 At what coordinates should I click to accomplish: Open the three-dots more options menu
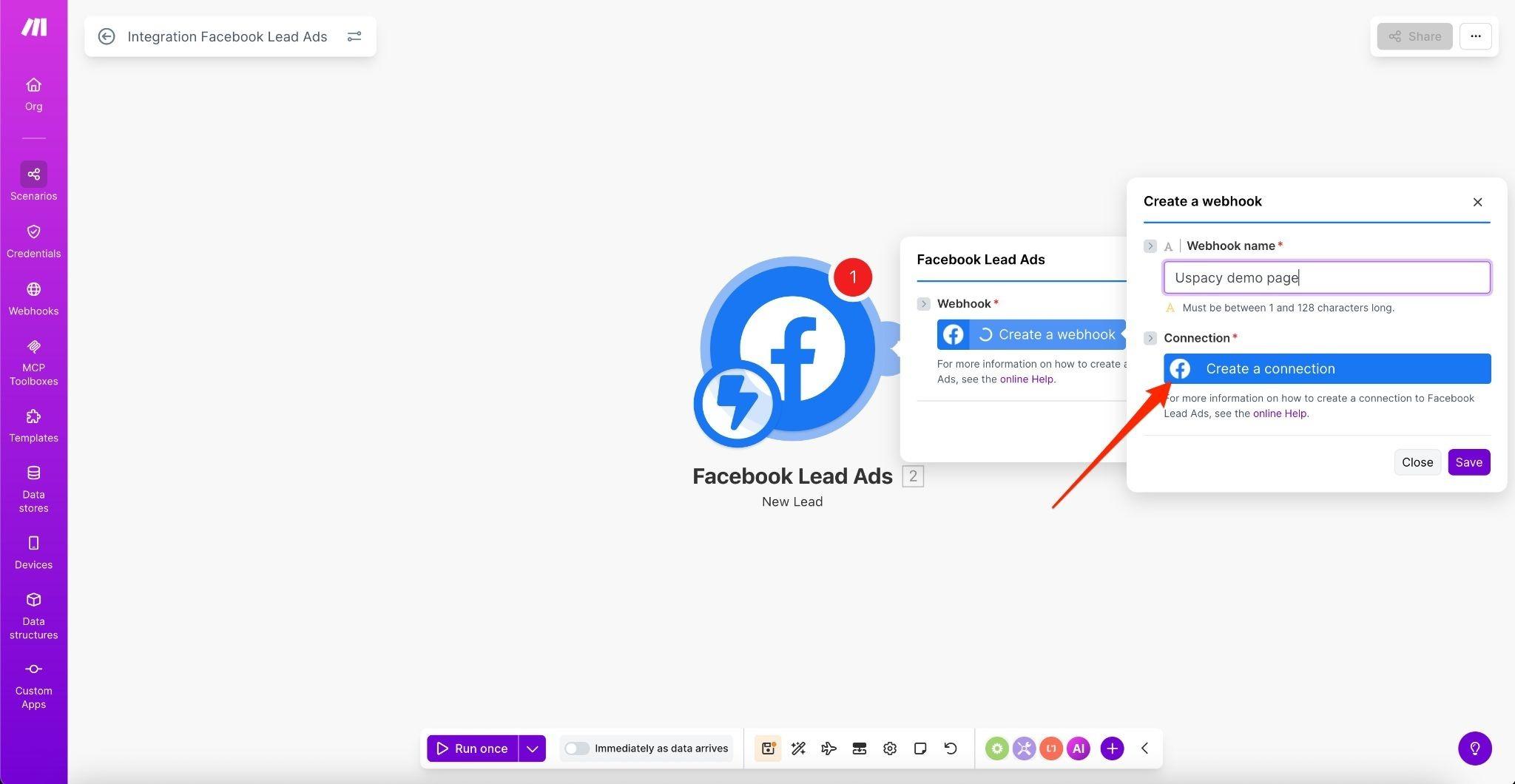pos(1475,36)
